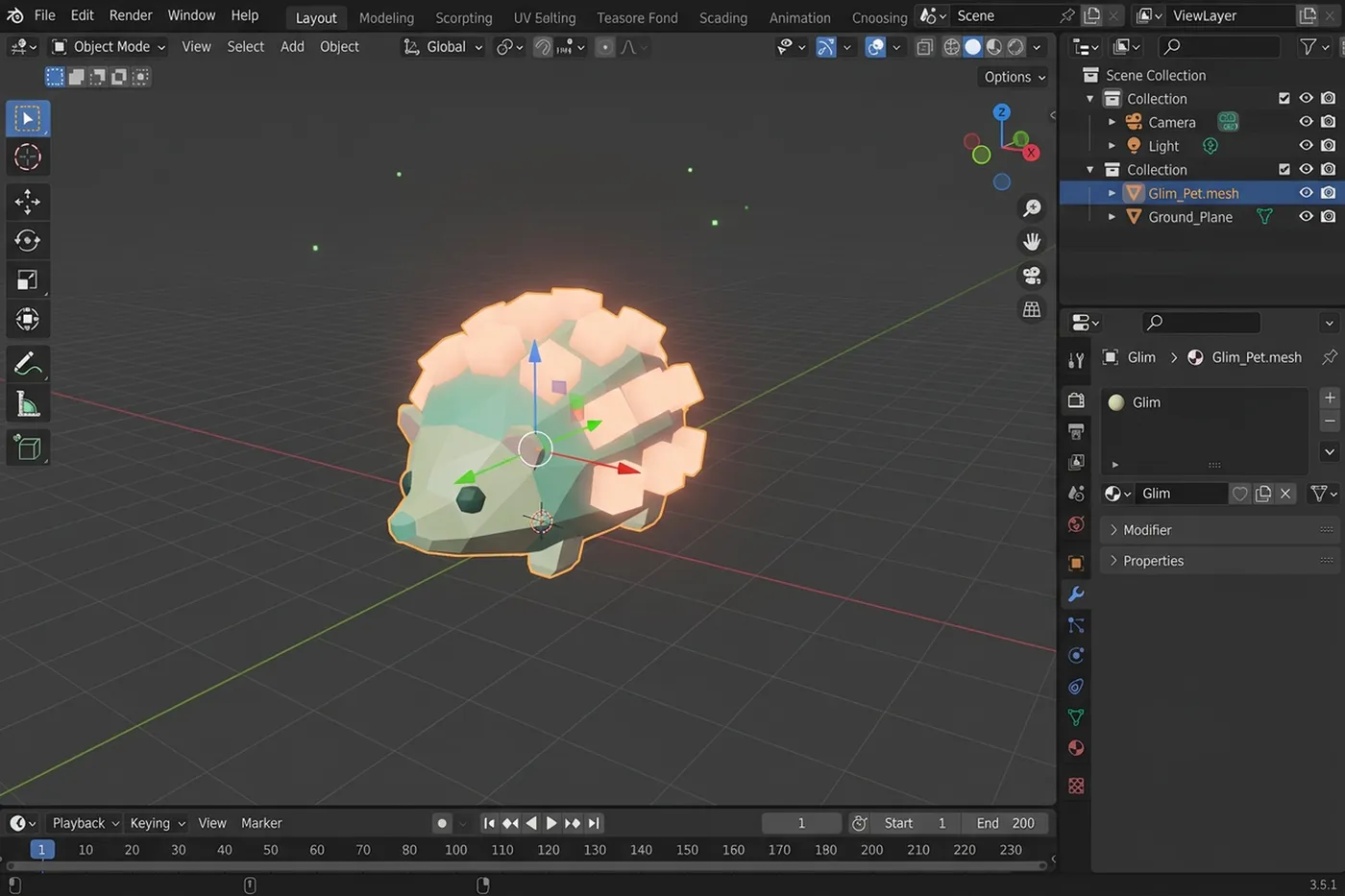Activate the Rotate tool
Viewport: 1345px width, 896px height.
point(28,240)
